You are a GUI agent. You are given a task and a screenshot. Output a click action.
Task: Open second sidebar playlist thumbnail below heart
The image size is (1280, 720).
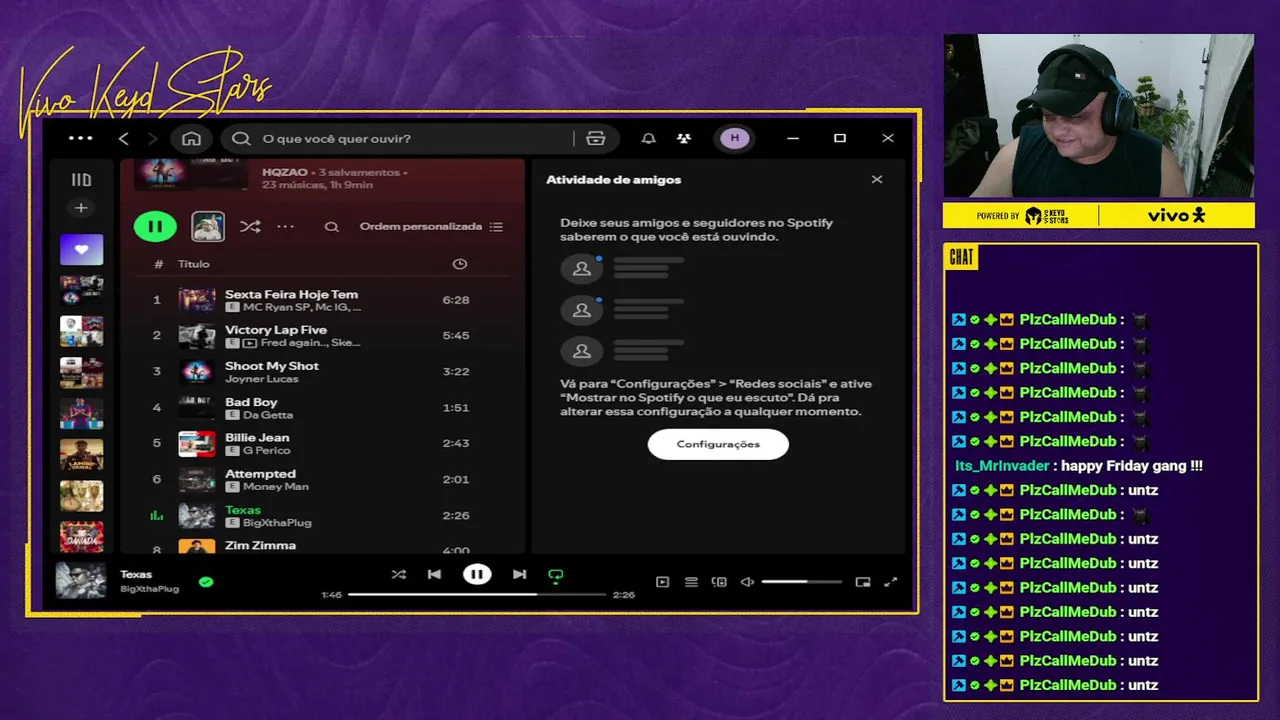click(81, 290)
